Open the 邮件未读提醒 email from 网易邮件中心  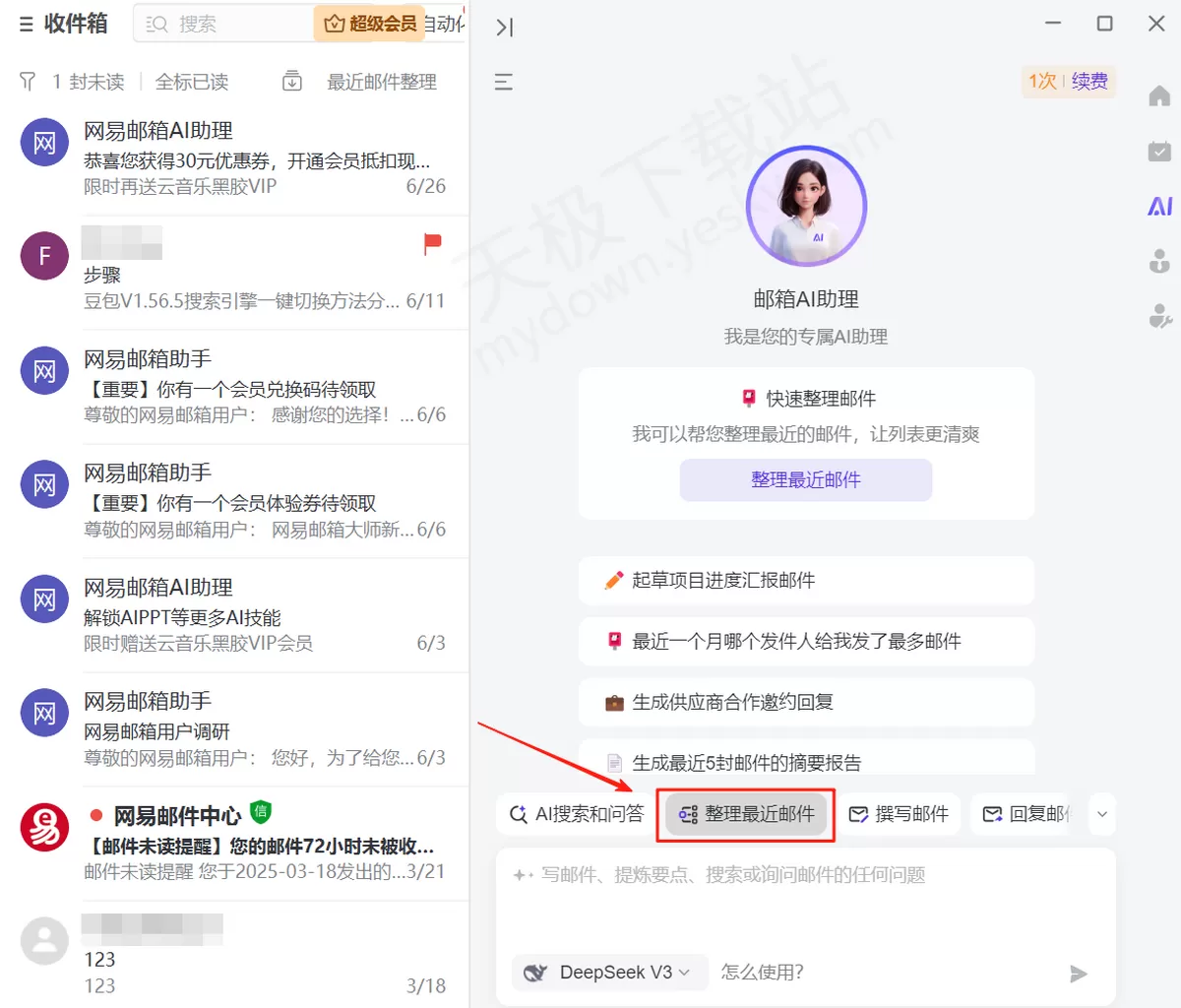234,844
